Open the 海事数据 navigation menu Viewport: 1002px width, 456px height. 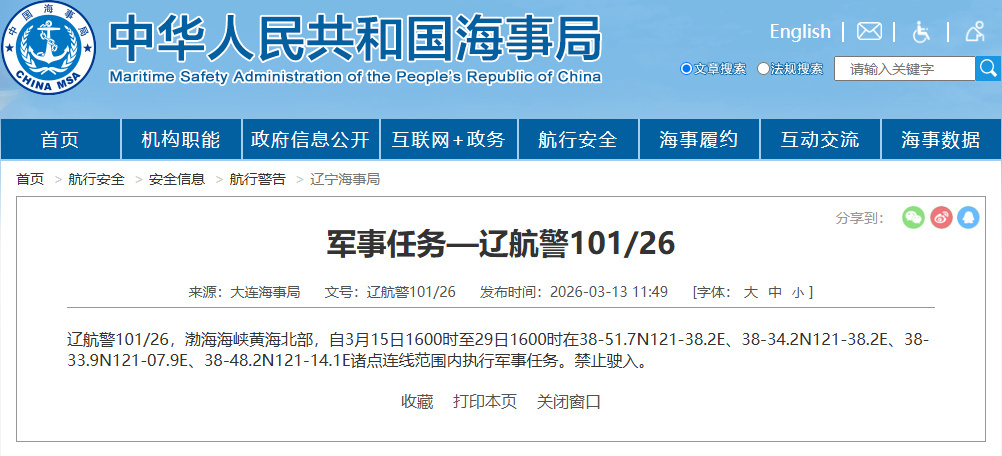941,139
